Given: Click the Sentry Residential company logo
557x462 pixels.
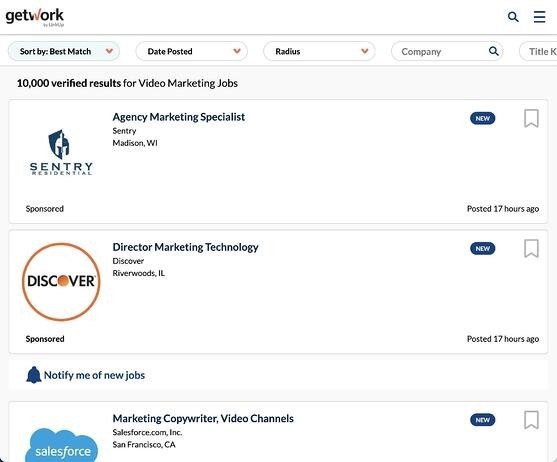Looking at the screenshot, I should [61, 152].
